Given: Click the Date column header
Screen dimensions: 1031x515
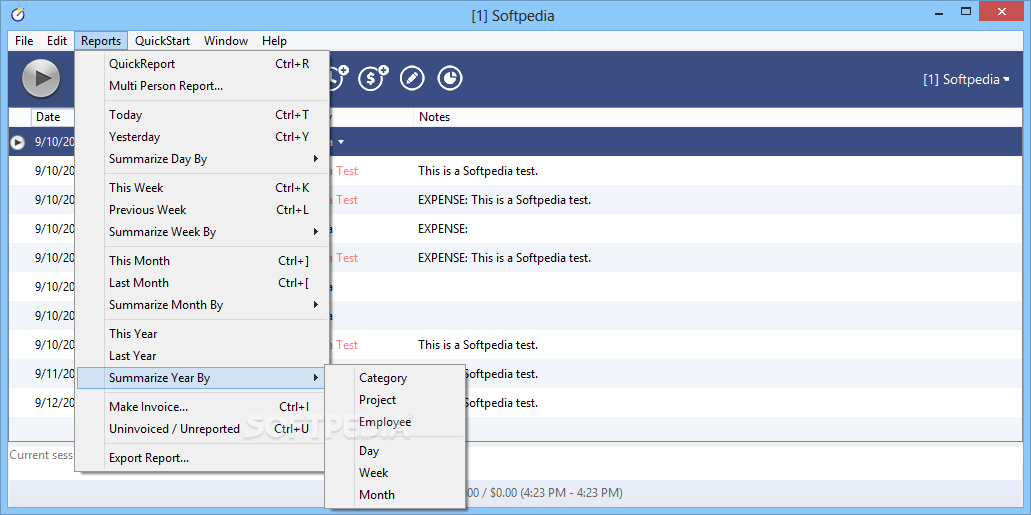Looking at the screenshot, I should [x=53, y=117].
